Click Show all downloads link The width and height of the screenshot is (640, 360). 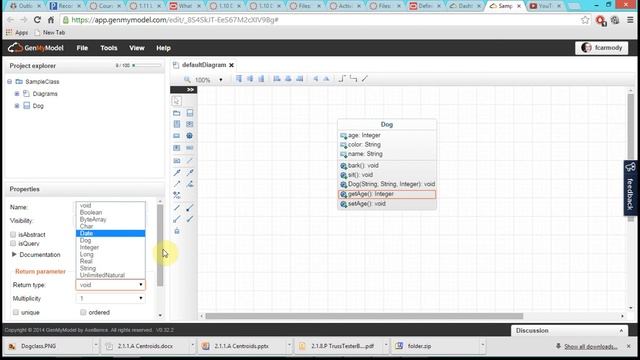590,347
